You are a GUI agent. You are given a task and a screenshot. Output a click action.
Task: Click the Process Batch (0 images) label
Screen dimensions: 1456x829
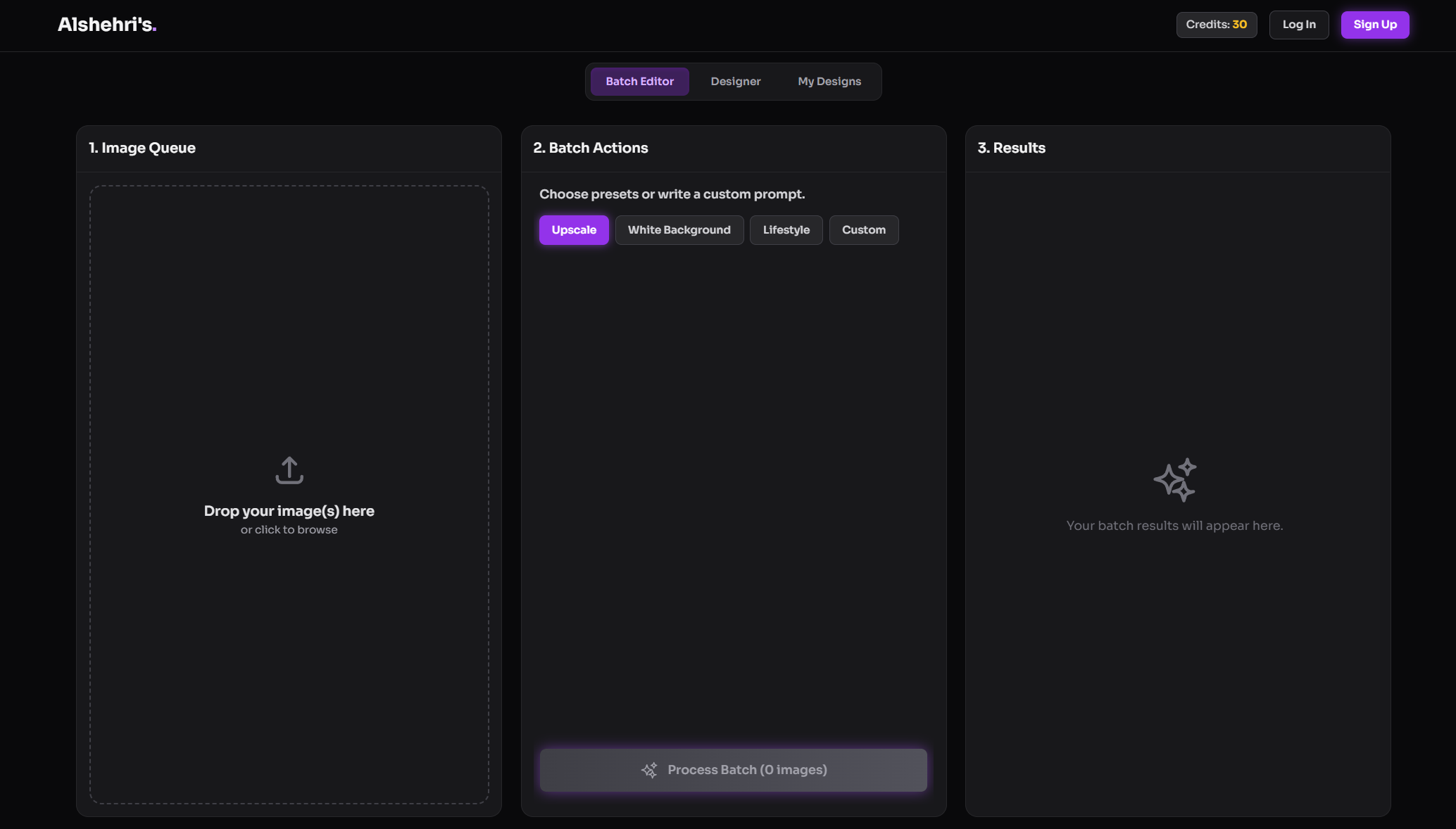(746, 770)
